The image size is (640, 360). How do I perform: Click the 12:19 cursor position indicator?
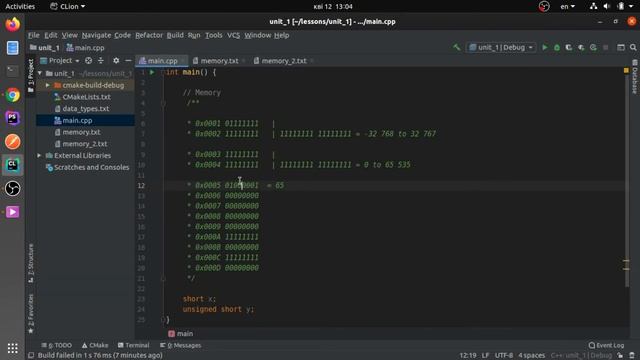(x=468, y=356)
